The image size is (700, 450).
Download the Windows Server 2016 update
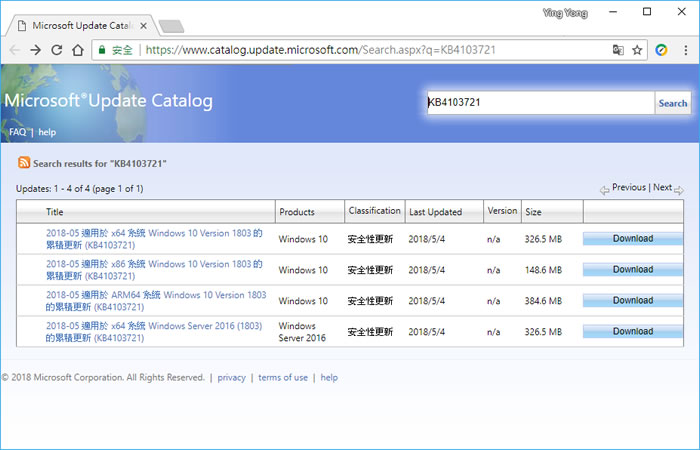point(633,331)
